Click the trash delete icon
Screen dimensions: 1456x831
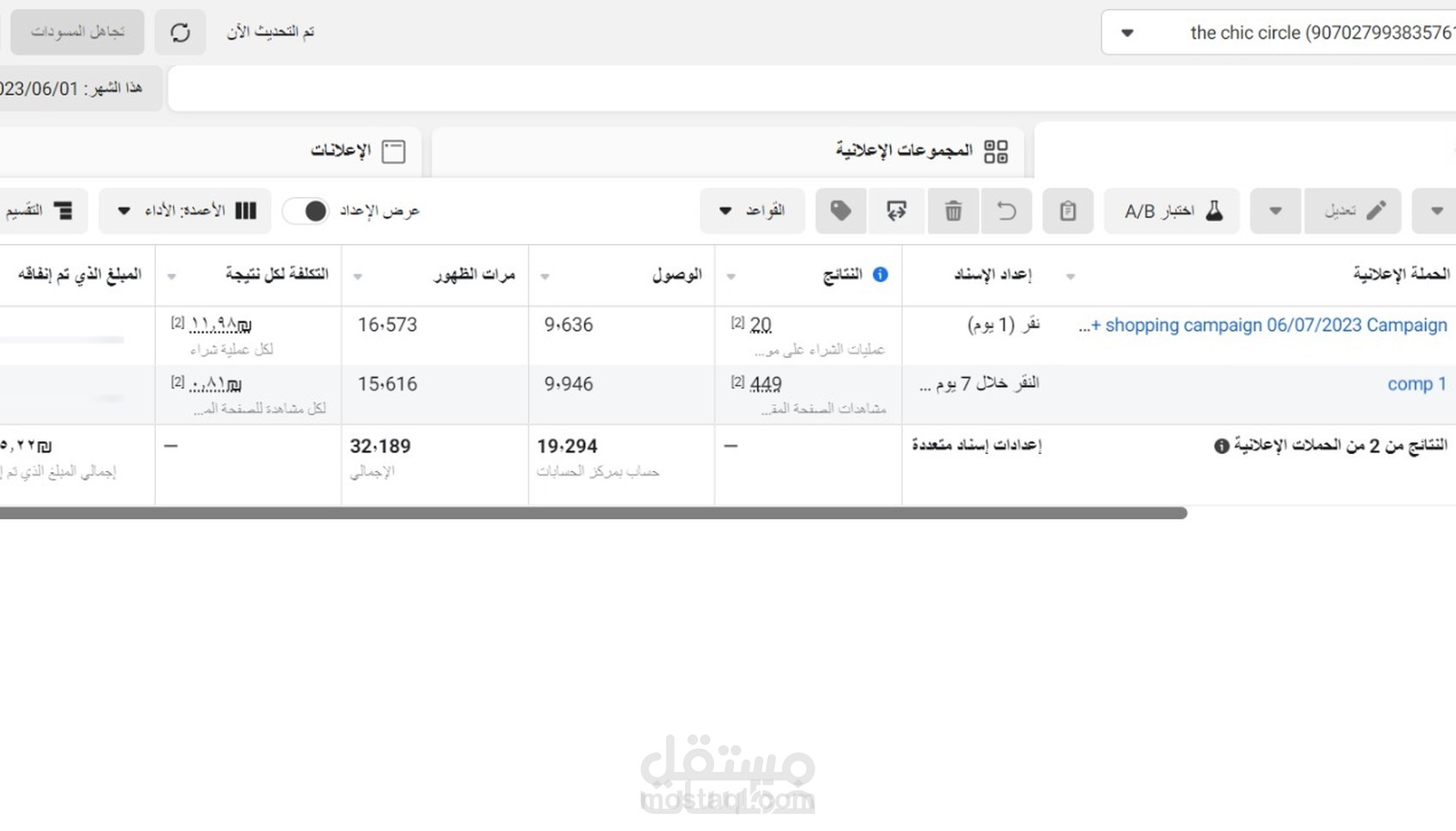(x=953, y=211)
